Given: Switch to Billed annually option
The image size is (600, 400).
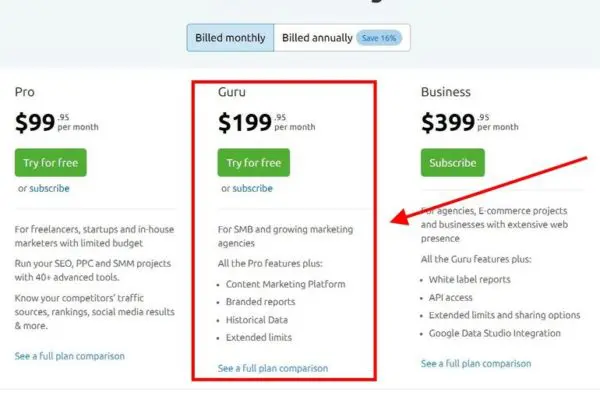Looking at the screenshot, I should click(x=315, y=38).
